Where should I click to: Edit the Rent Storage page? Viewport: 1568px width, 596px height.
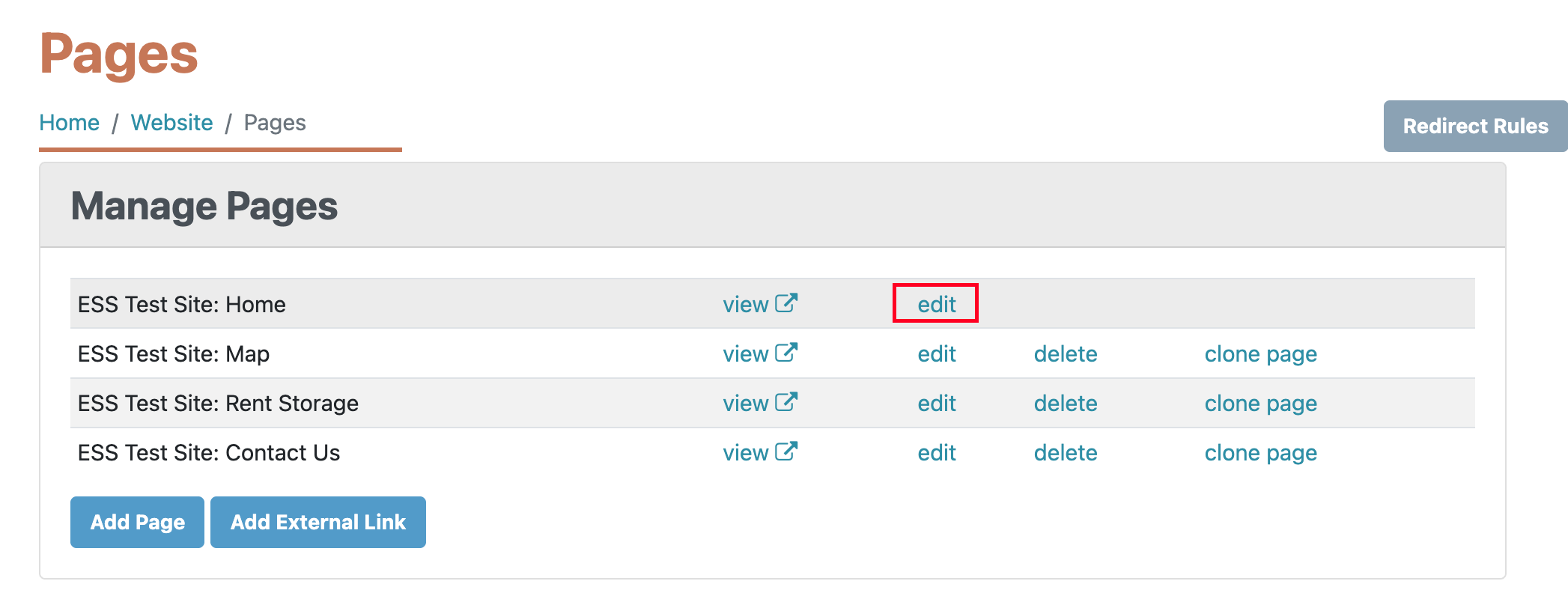(937, 403)
